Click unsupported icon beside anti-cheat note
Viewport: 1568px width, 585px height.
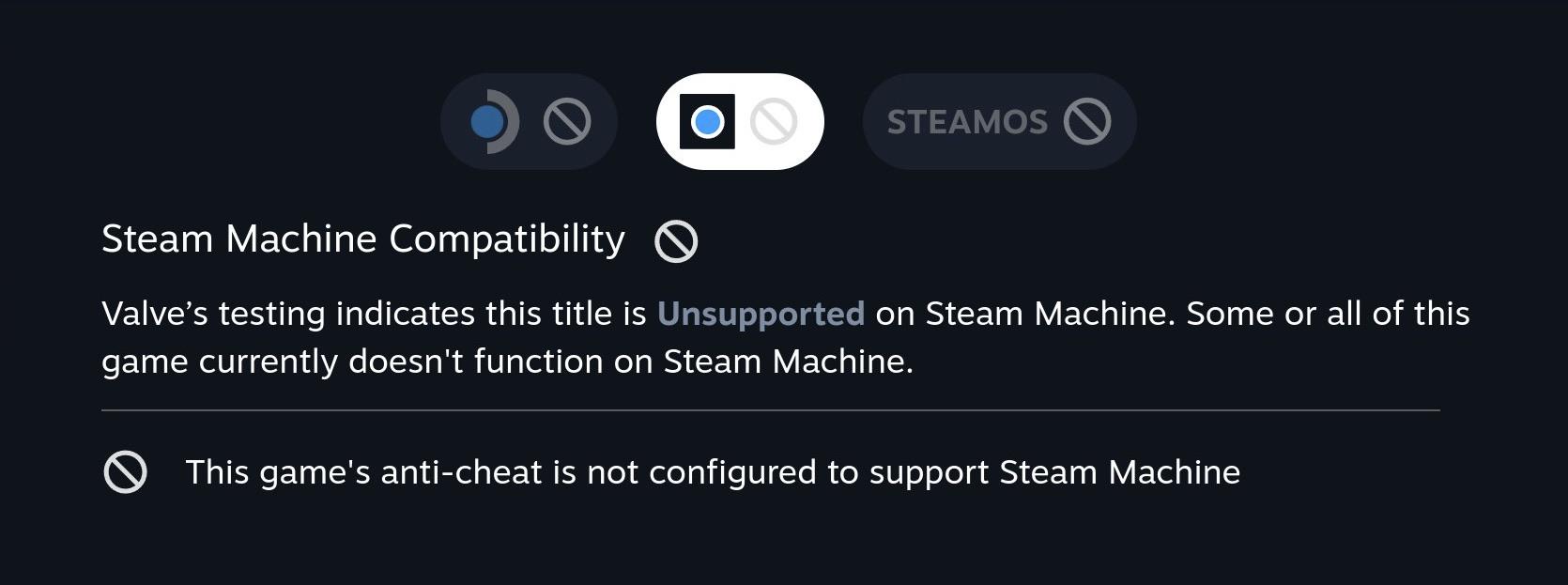[x=125, y=471]
